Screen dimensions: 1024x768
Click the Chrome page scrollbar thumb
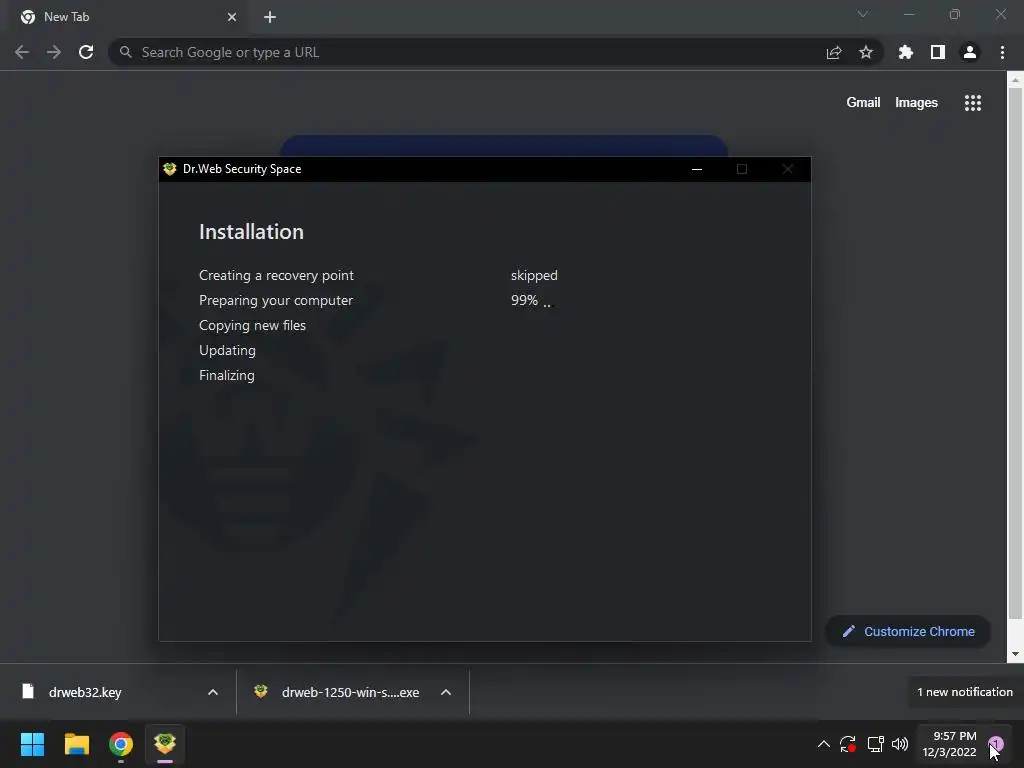click(x=1015, y=353)
